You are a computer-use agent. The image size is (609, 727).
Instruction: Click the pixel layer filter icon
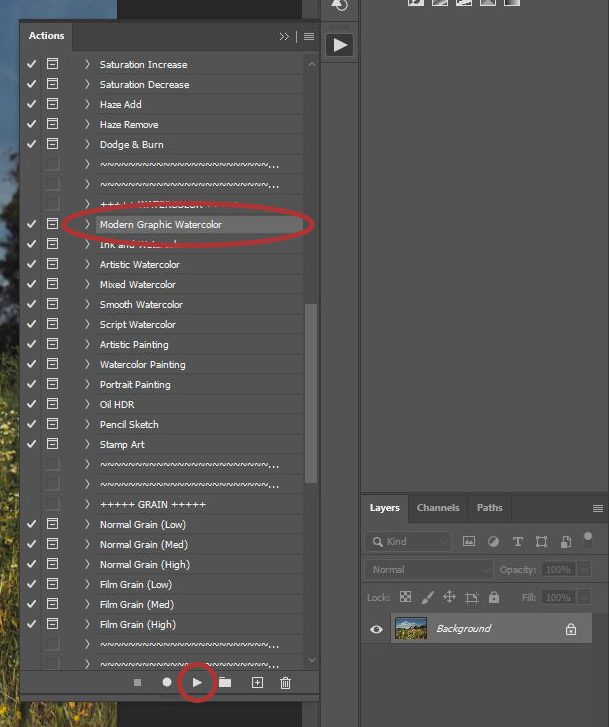(469, 541)
